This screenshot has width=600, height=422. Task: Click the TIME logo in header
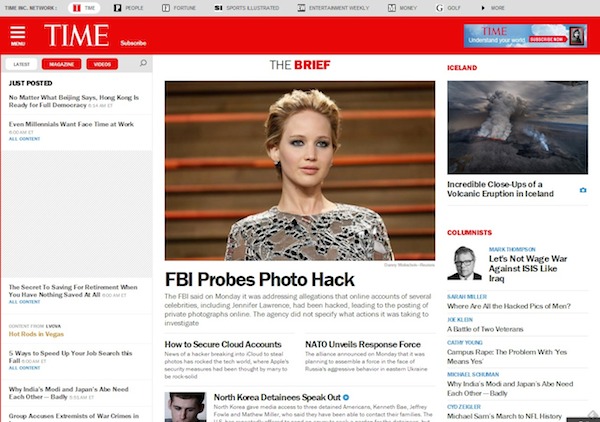(77, 36)
